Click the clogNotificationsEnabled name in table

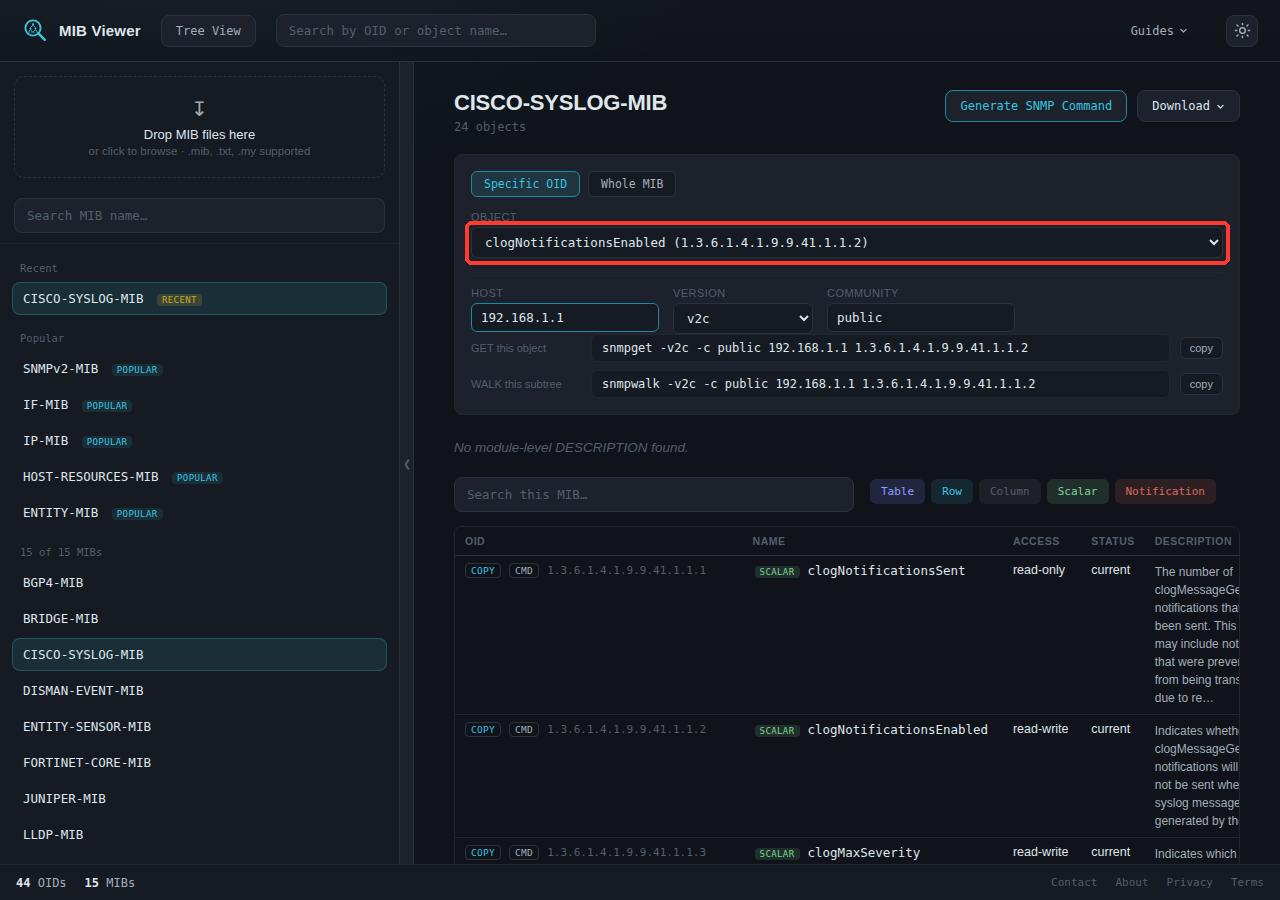pos(897,730)
